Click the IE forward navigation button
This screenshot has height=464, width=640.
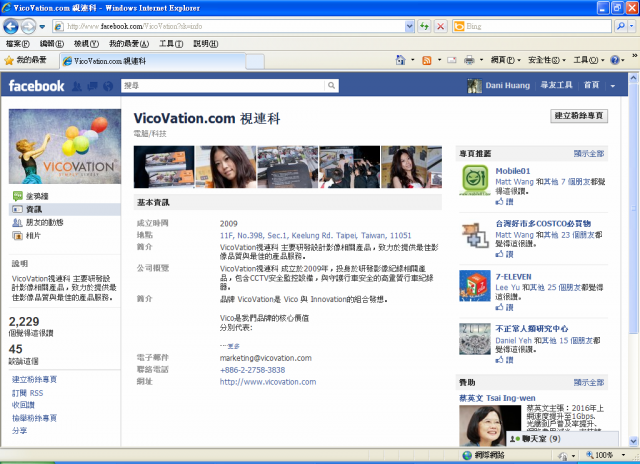[28, 27]
